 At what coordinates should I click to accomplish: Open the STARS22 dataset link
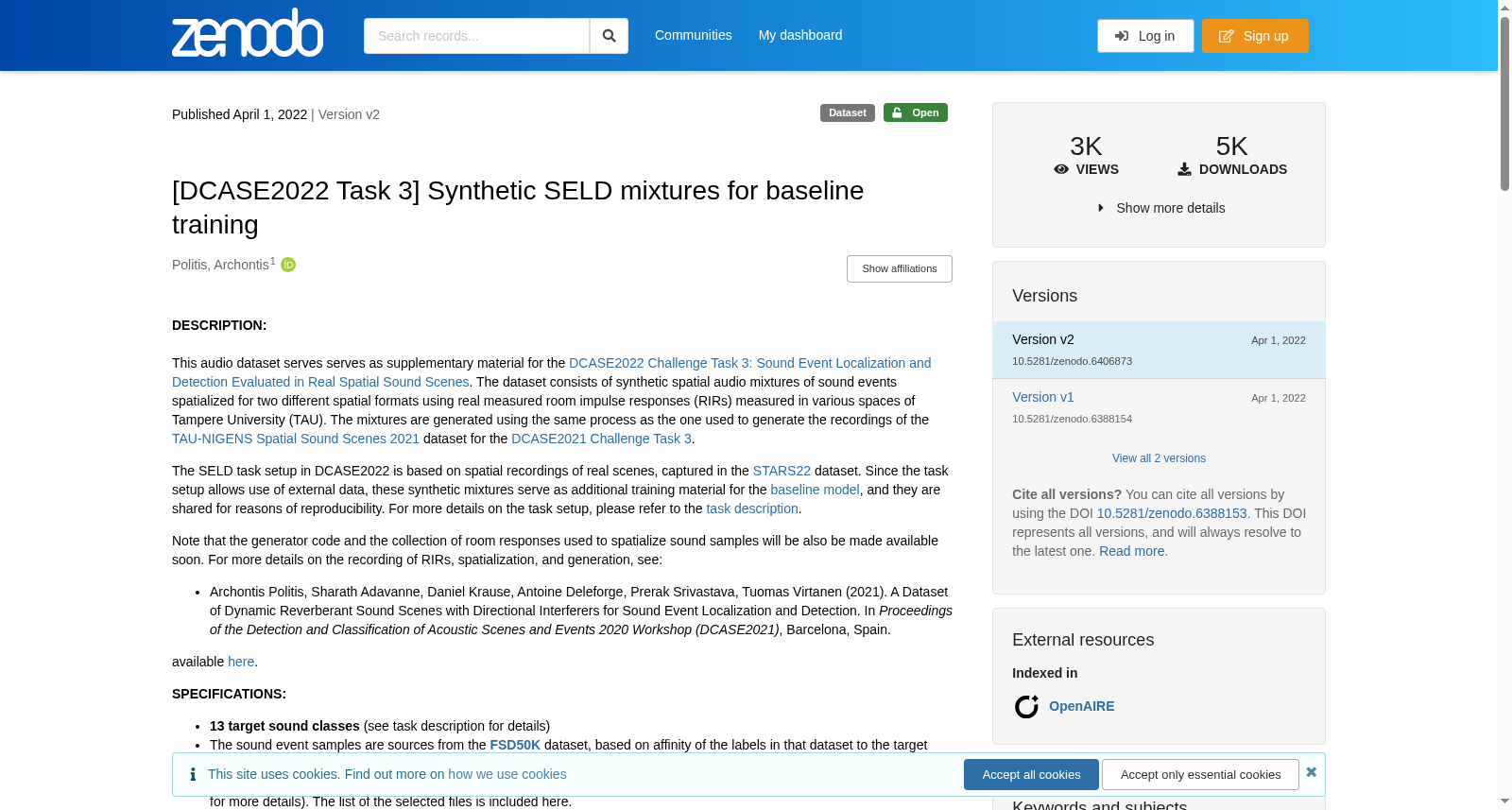tap(782, 471)
